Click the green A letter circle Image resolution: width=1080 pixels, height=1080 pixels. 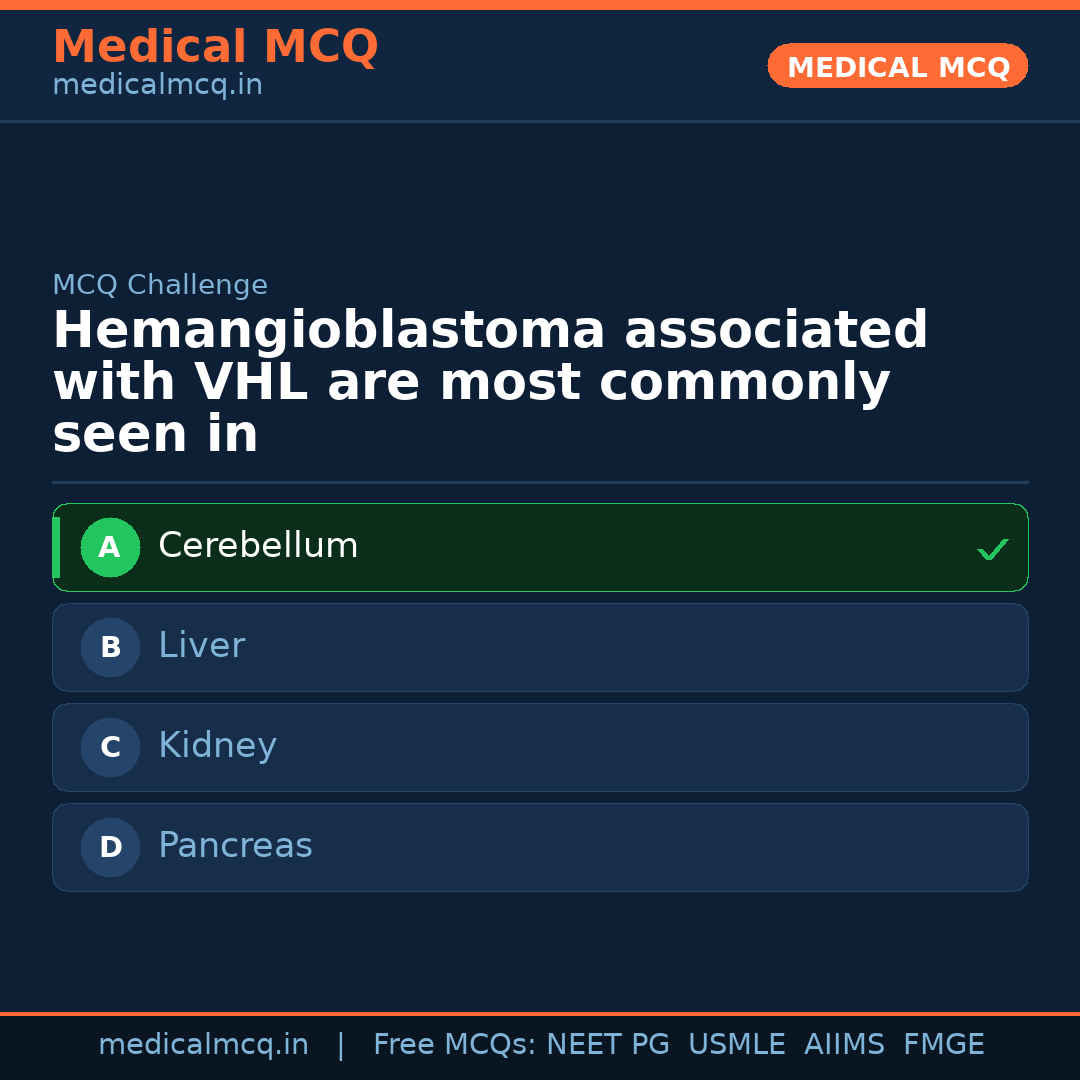coord(110,548)
